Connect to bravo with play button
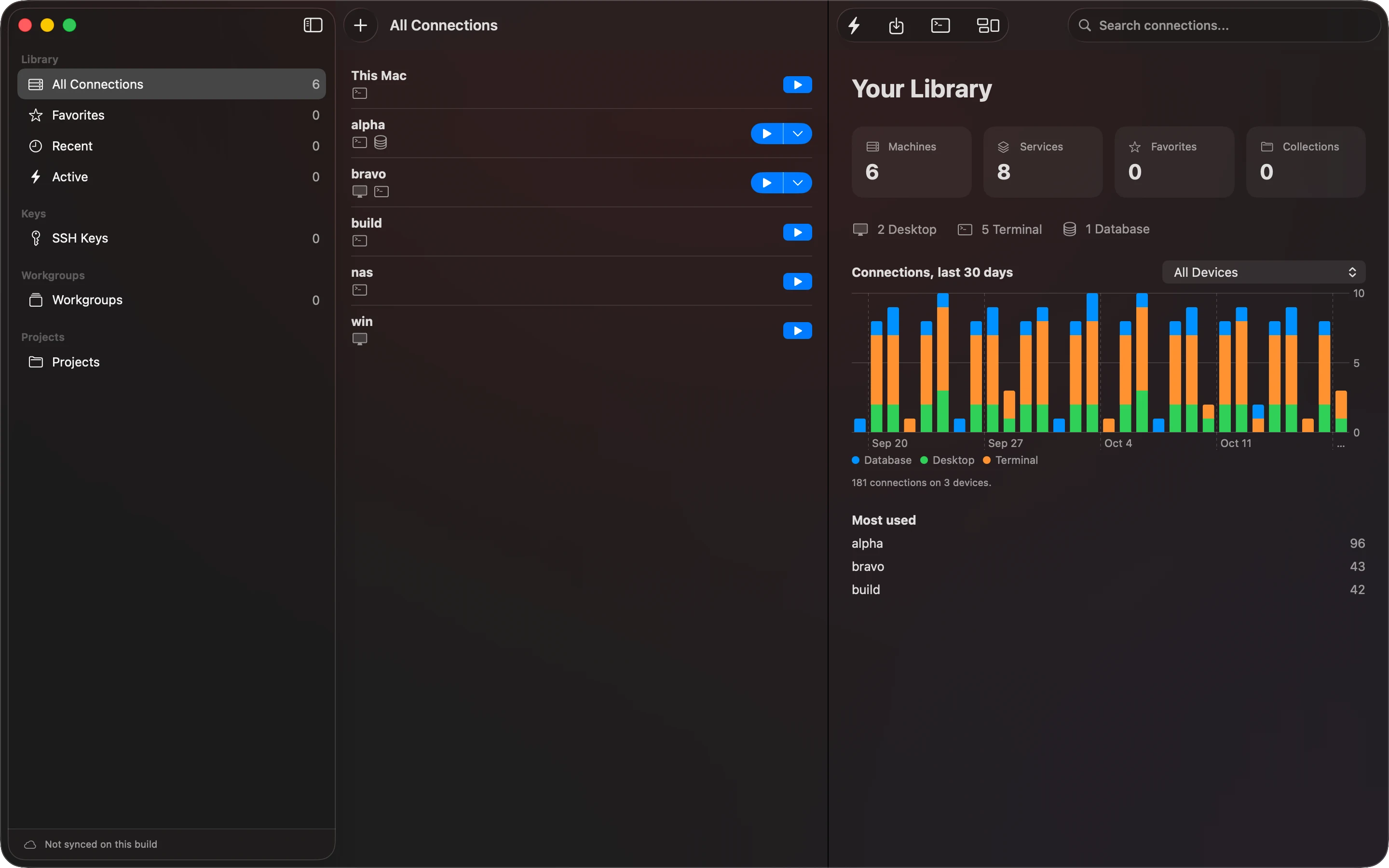Viewport: 1389px width, 868px height. (x=767, y=183)
